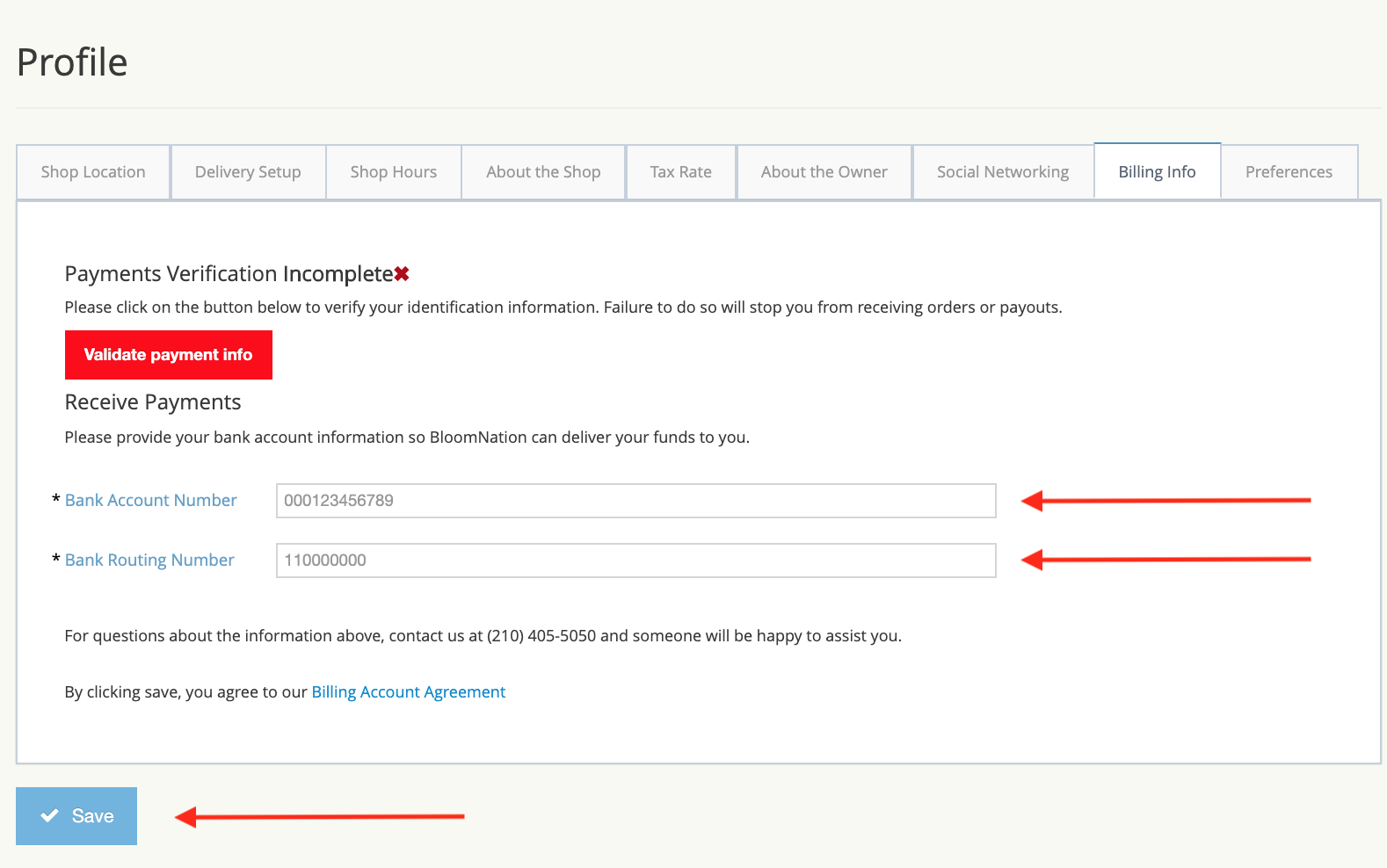Select the Billing Info tab
Viewport: 1387px width, 868px height.
click(1158, 171)
